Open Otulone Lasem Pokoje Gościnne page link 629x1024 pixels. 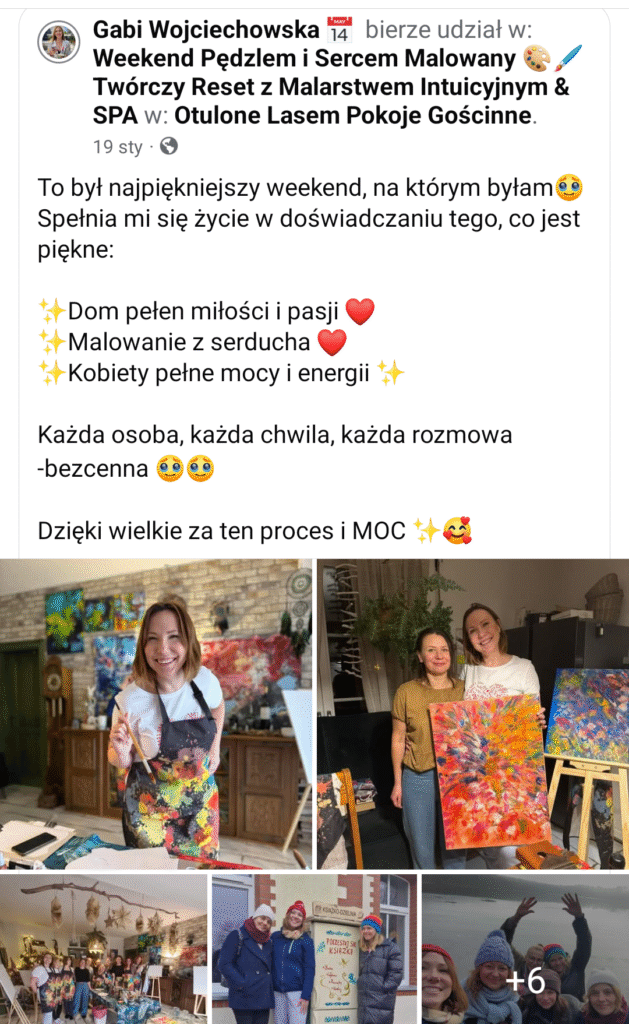pos(353,116)
